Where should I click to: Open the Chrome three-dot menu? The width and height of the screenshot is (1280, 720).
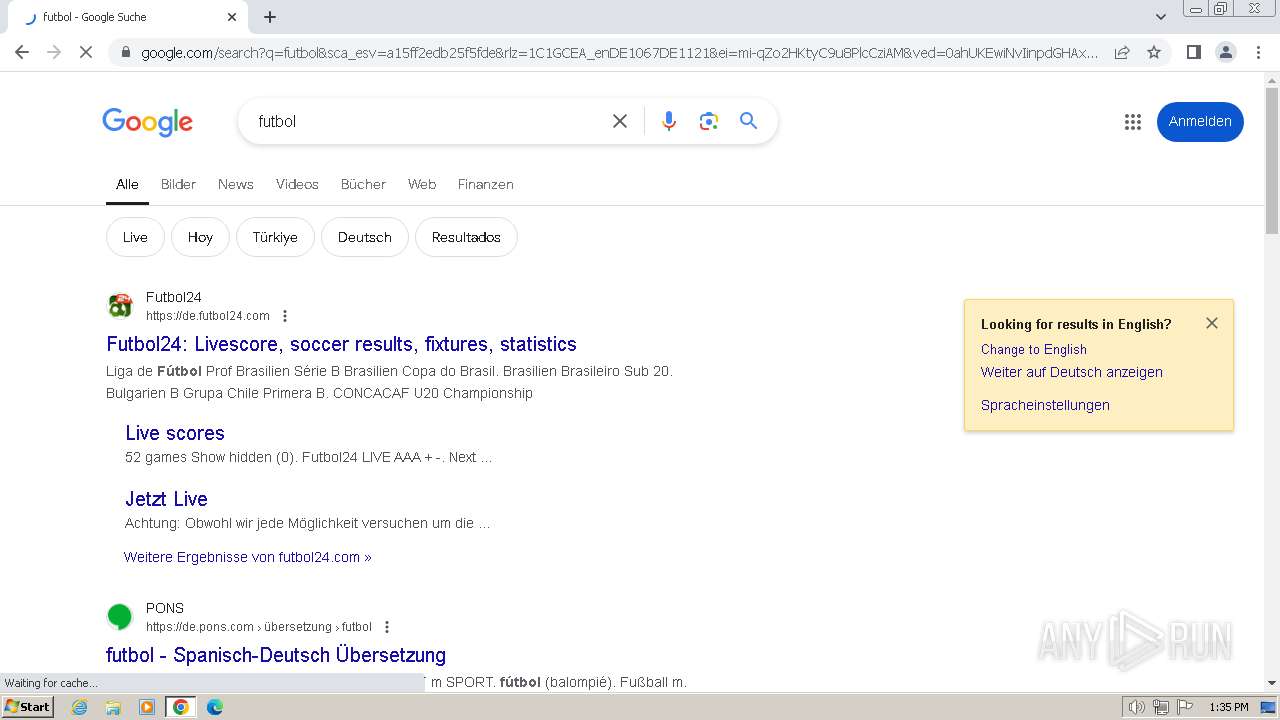[1258, 52]
